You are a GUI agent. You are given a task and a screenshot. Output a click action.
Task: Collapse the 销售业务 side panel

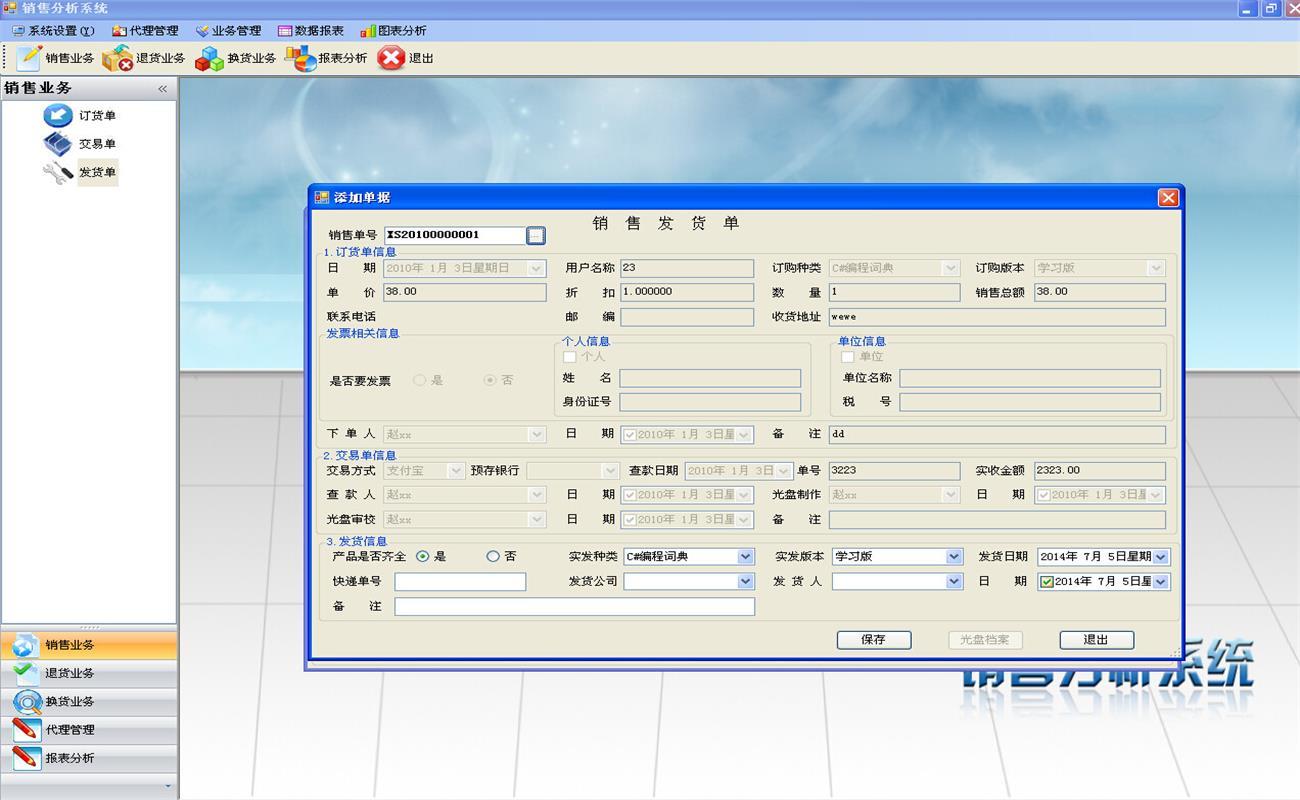coord(162,89)
